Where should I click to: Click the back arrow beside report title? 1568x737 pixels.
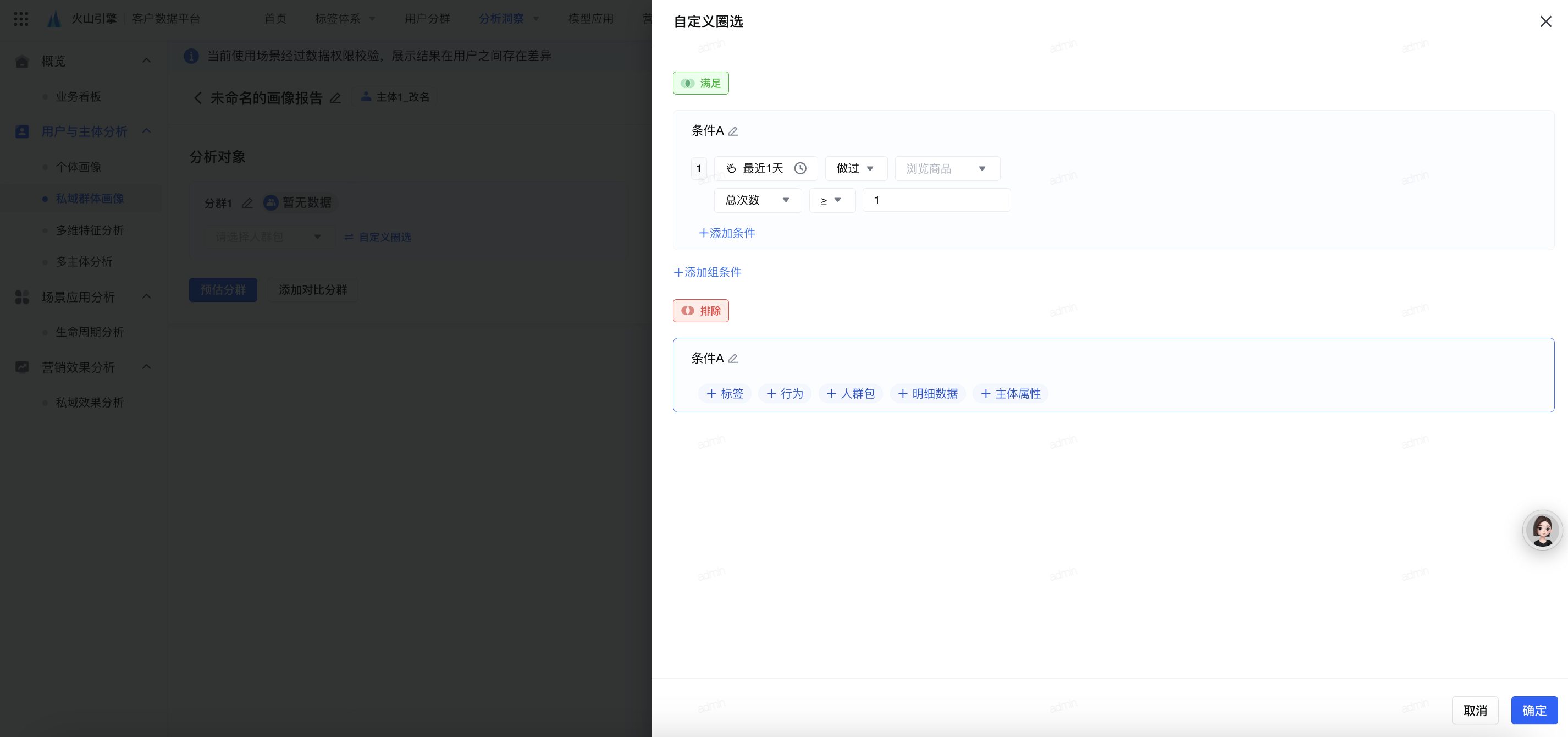[x=197, y=98]
